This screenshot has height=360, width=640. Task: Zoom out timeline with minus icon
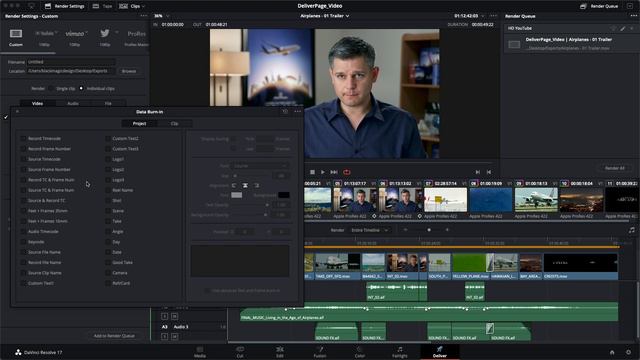click(x=405, y=230)
